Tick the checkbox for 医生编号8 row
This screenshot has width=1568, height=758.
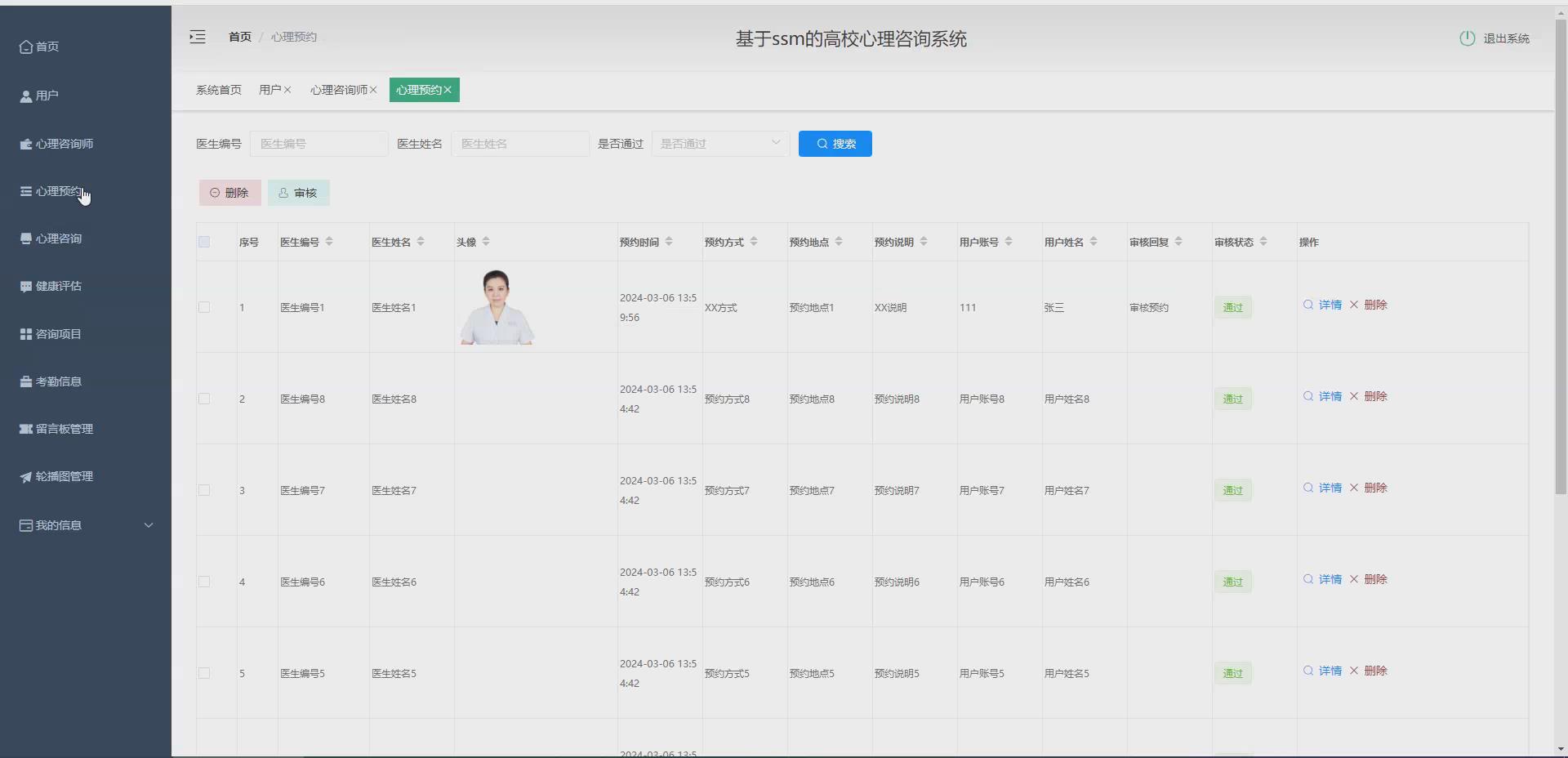click(x=204, y=399)
